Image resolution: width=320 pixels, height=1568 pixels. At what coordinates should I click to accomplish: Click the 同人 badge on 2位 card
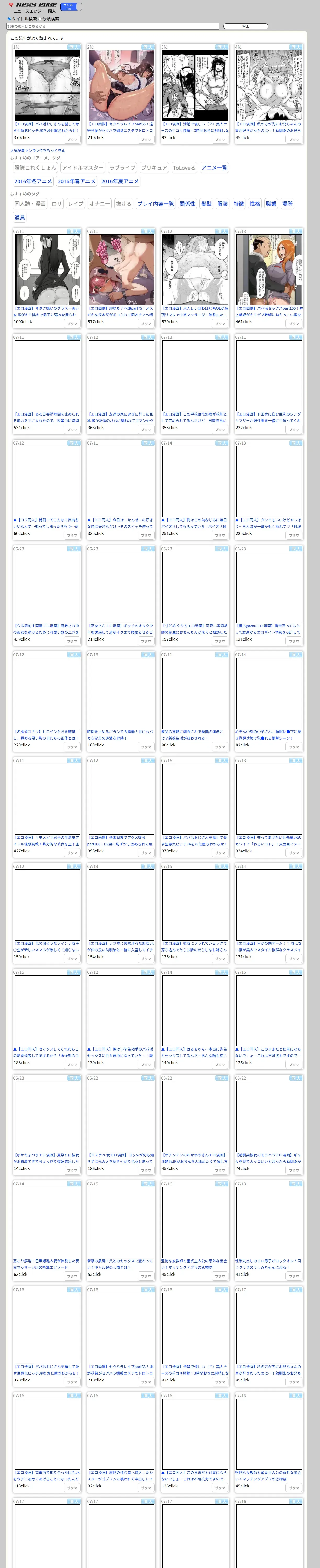tap(147, 47)
